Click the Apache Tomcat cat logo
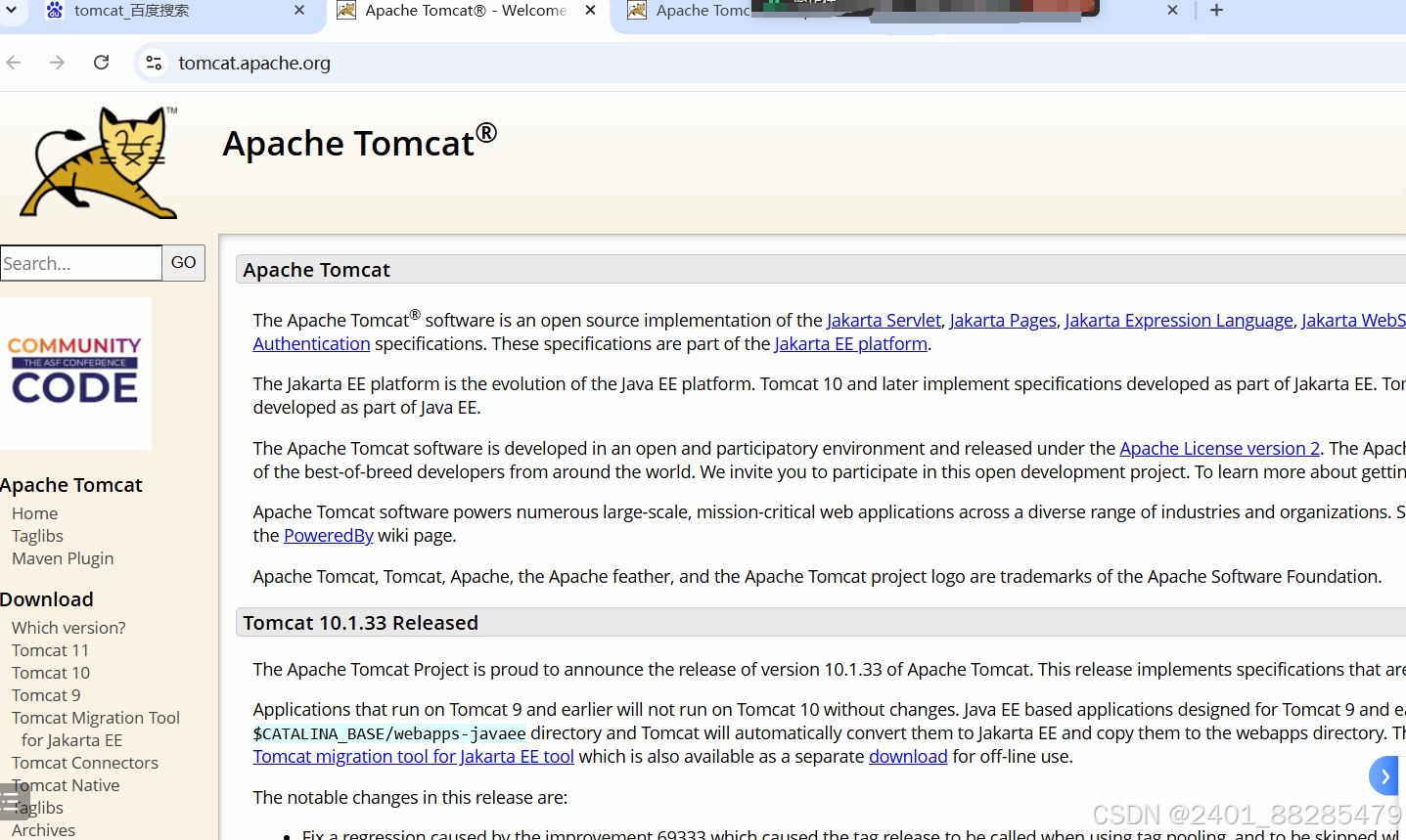1406x840 pixels. click(x=98, y=161)
